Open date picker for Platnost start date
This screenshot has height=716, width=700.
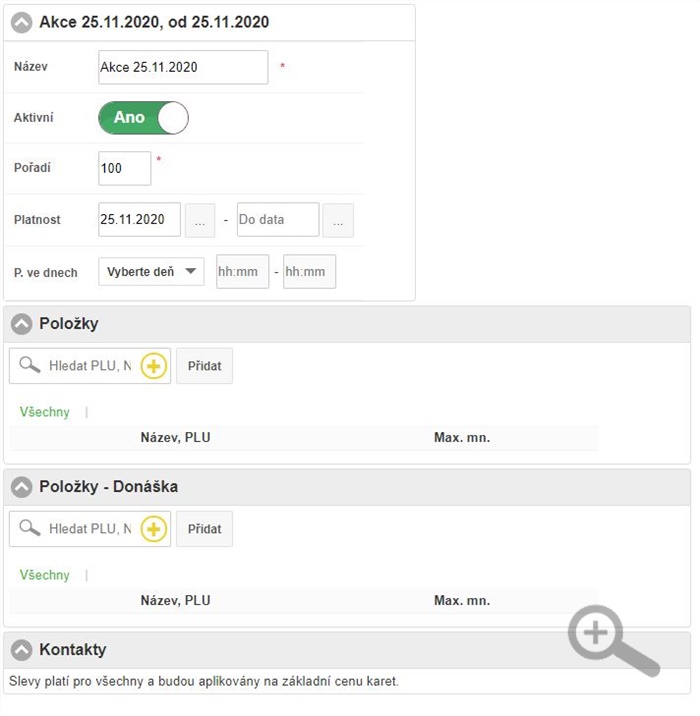pyautogui.click(x=200, y=220)
